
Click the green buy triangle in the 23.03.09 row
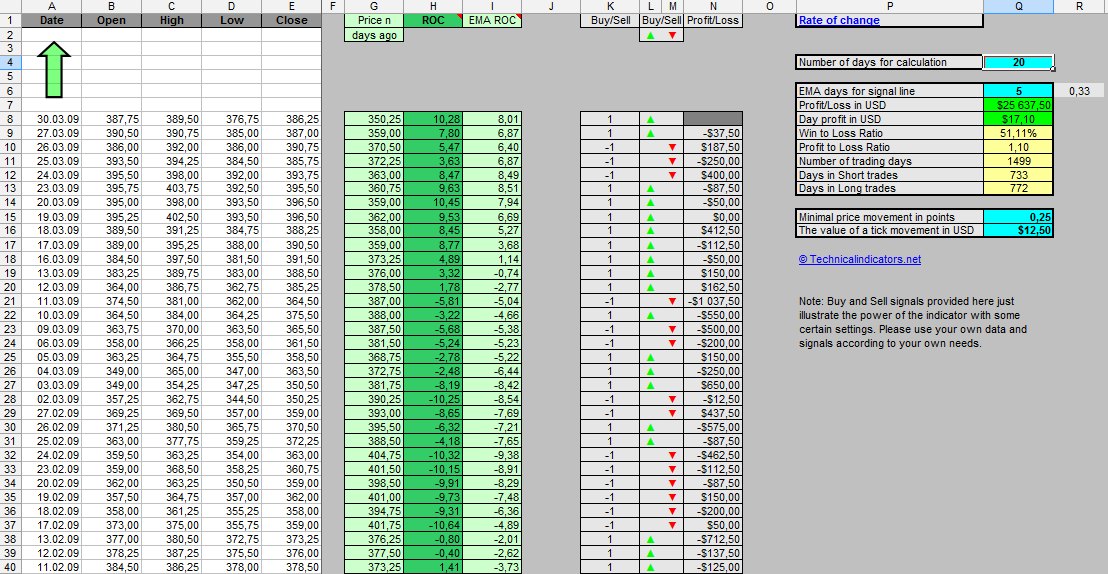[x=650, y=189]
